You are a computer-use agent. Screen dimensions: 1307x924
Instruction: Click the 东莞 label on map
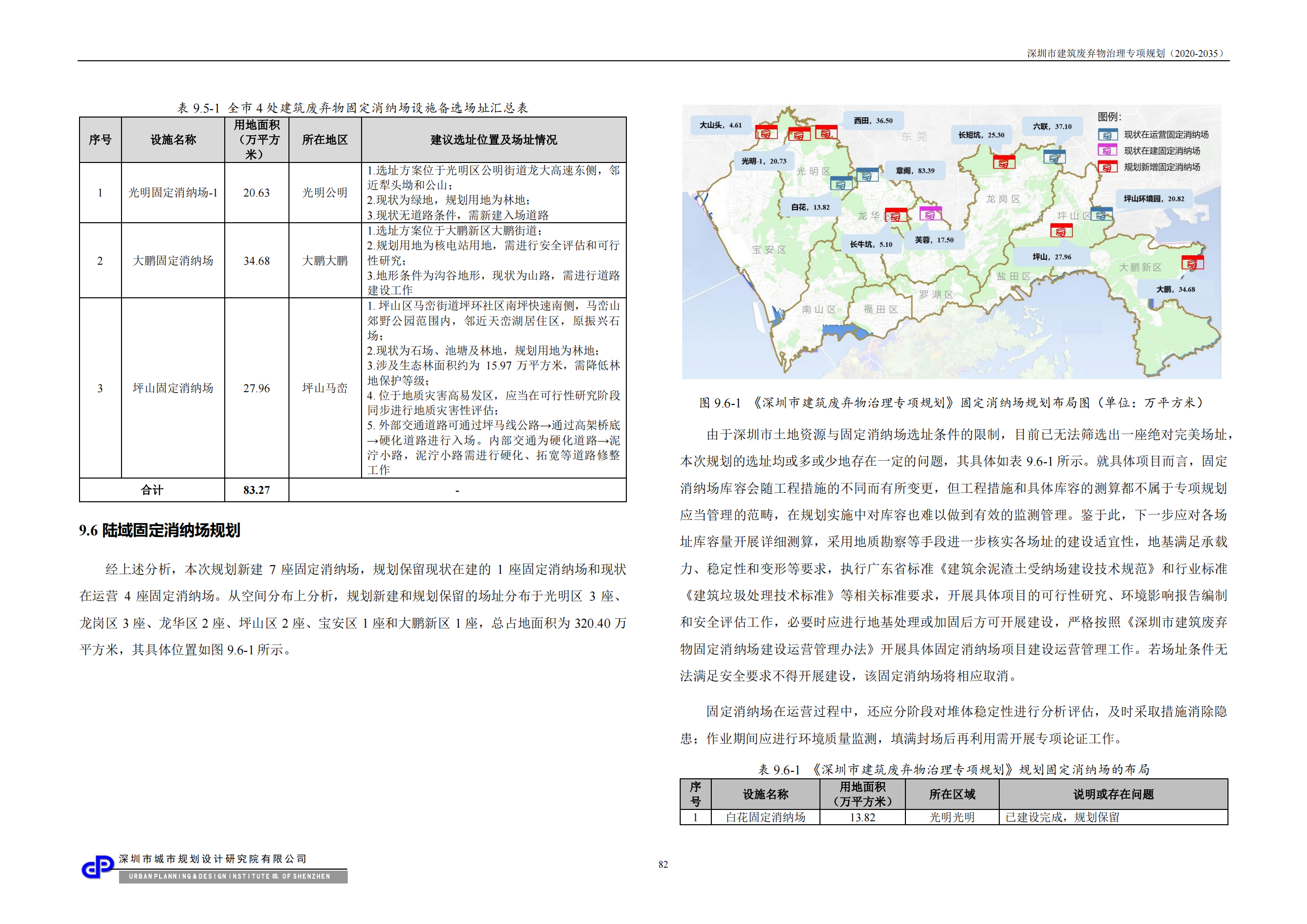(914, 137)
